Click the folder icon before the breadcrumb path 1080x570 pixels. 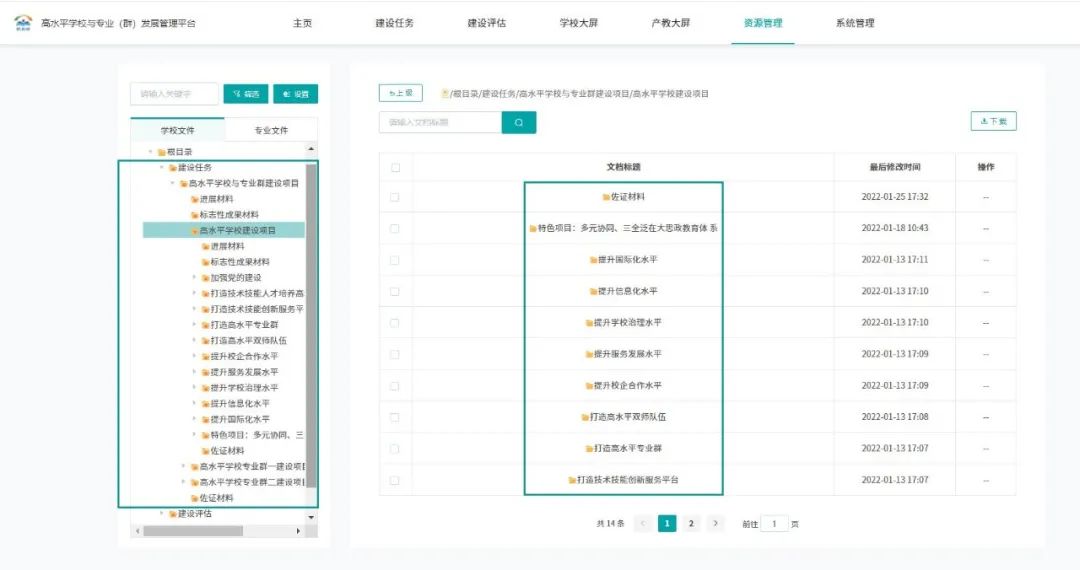coord(445,93)
